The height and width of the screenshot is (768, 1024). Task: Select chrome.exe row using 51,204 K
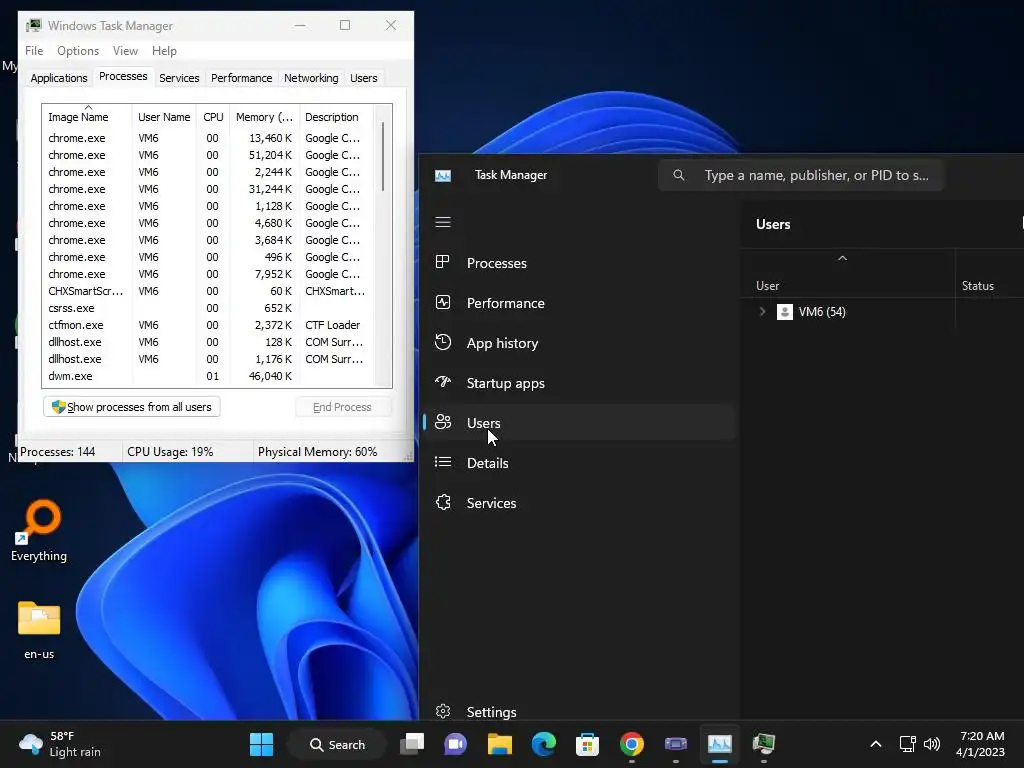(209, 155)
